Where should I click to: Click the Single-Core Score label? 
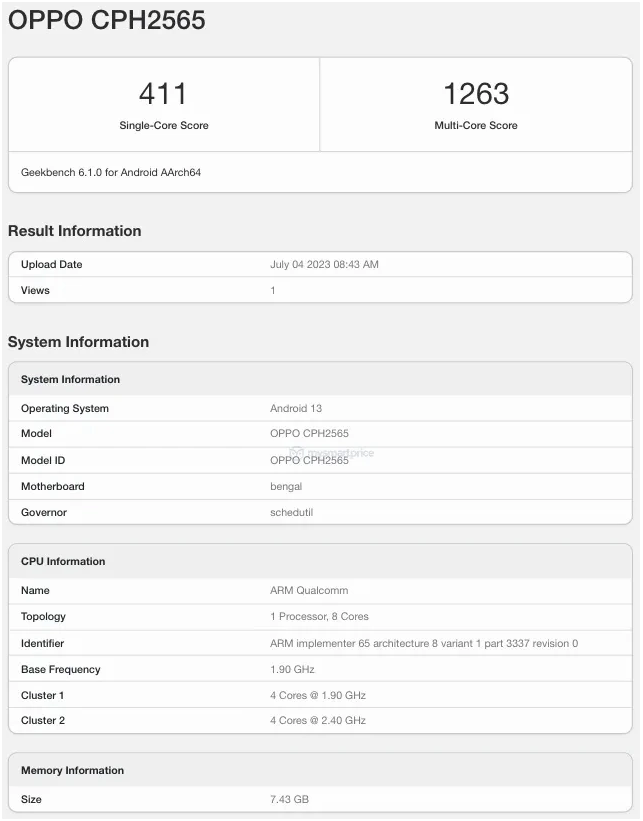click(x=164, y=126)
